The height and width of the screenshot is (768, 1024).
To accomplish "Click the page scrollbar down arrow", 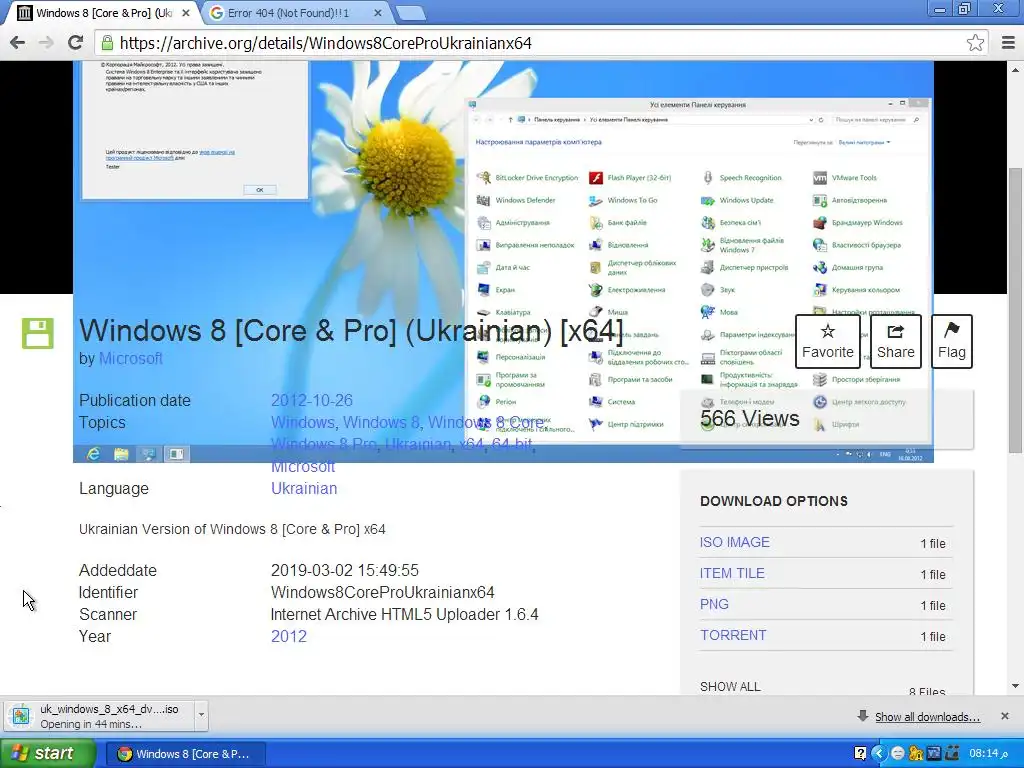I will (1016, 686).
